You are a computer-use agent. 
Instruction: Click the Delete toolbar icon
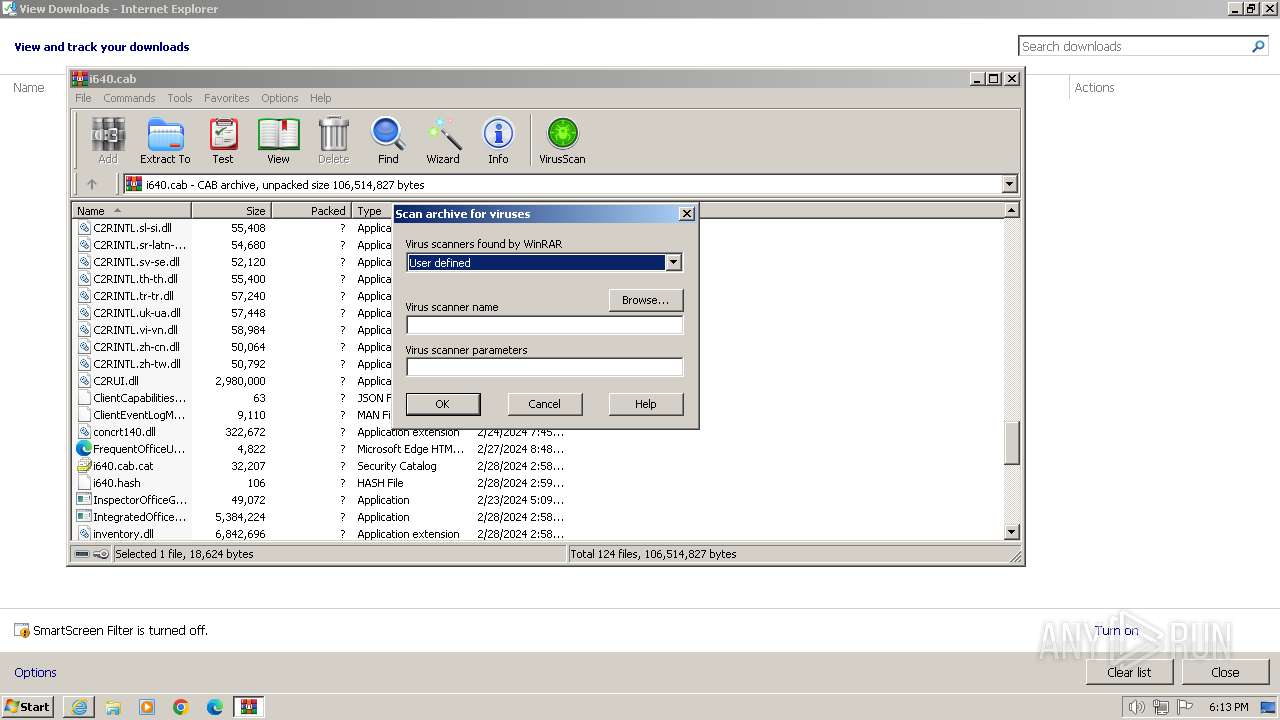pos(333,140)
